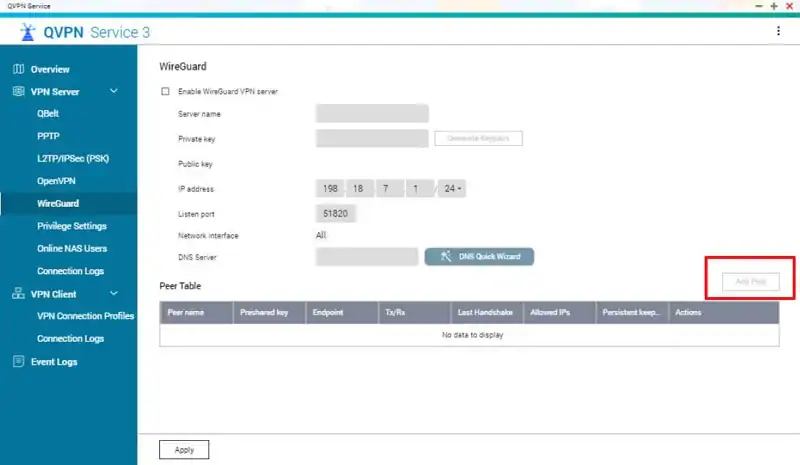
Task: Click the Server name input field
Action: [372, 113]
